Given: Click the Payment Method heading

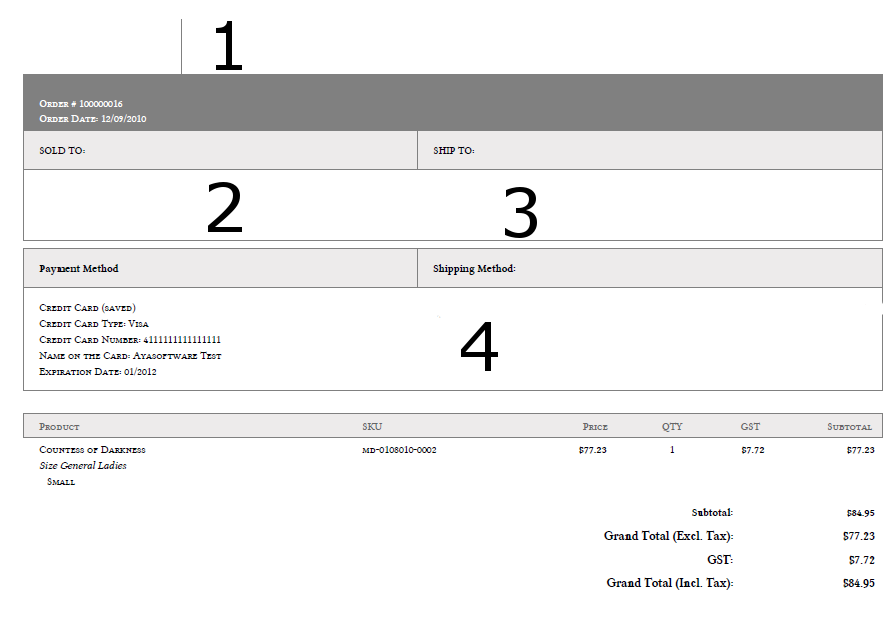Looking at the screenshot, I should (x=79, y=269).
